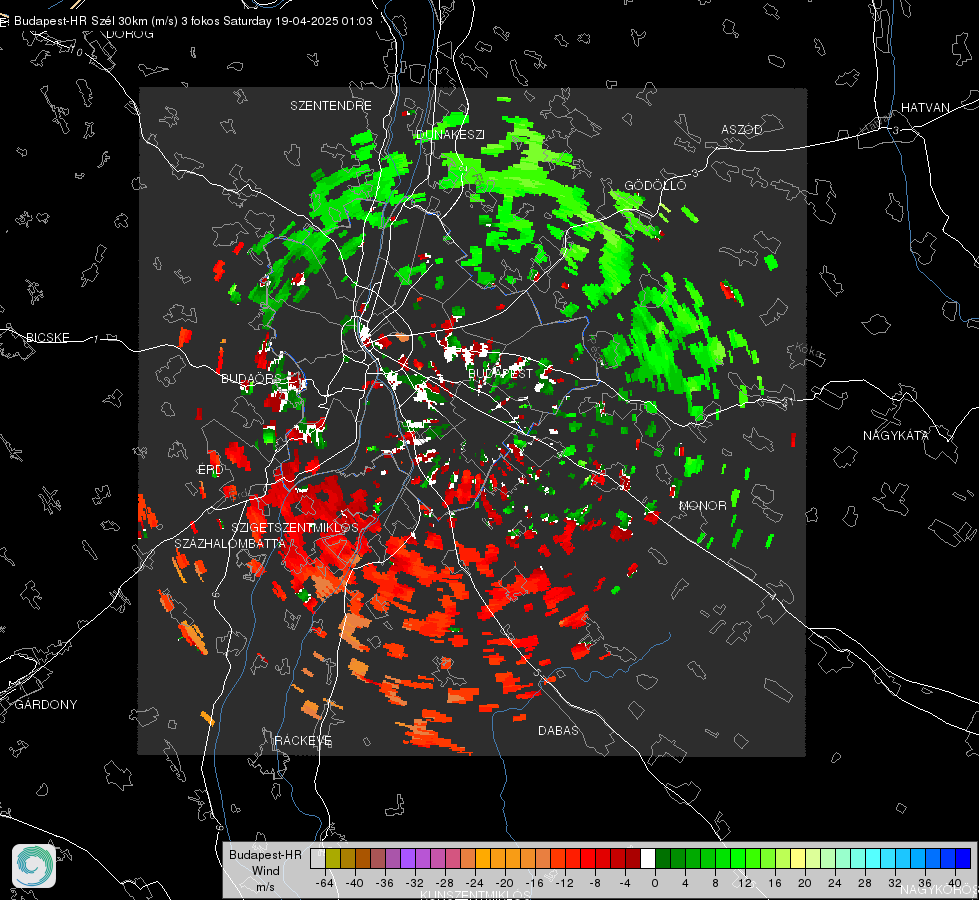Click the RÁCKEVE map label
Image resolution: width=979 pixels, height=900 pixels.
pos(303,741)
